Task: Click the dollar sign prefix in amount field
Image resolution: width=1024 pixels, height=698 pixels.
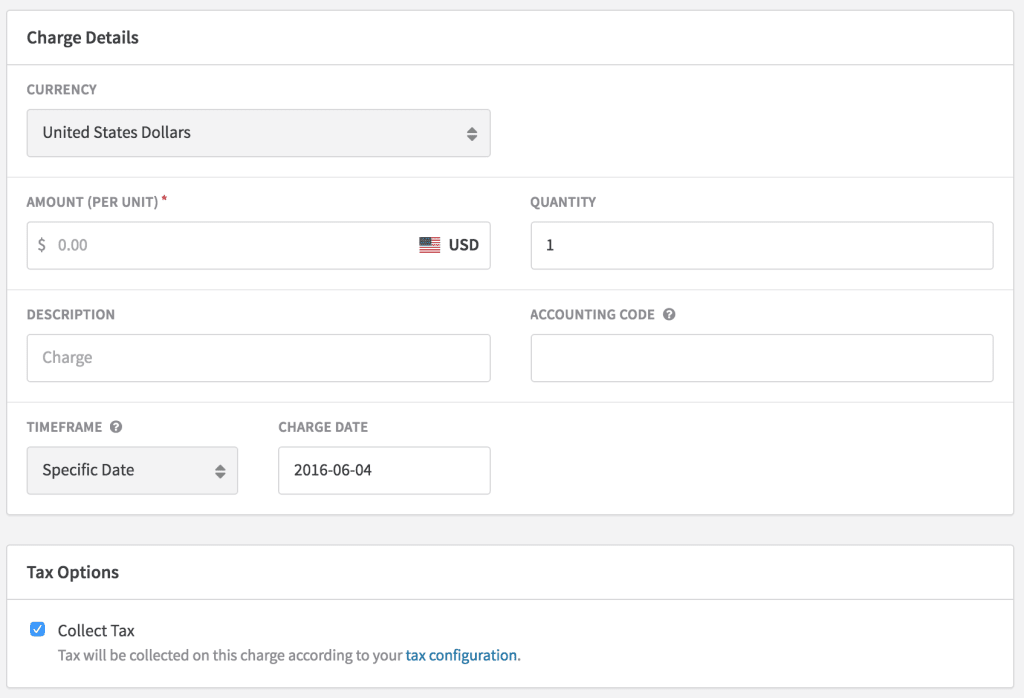Action: coord(42,245)
